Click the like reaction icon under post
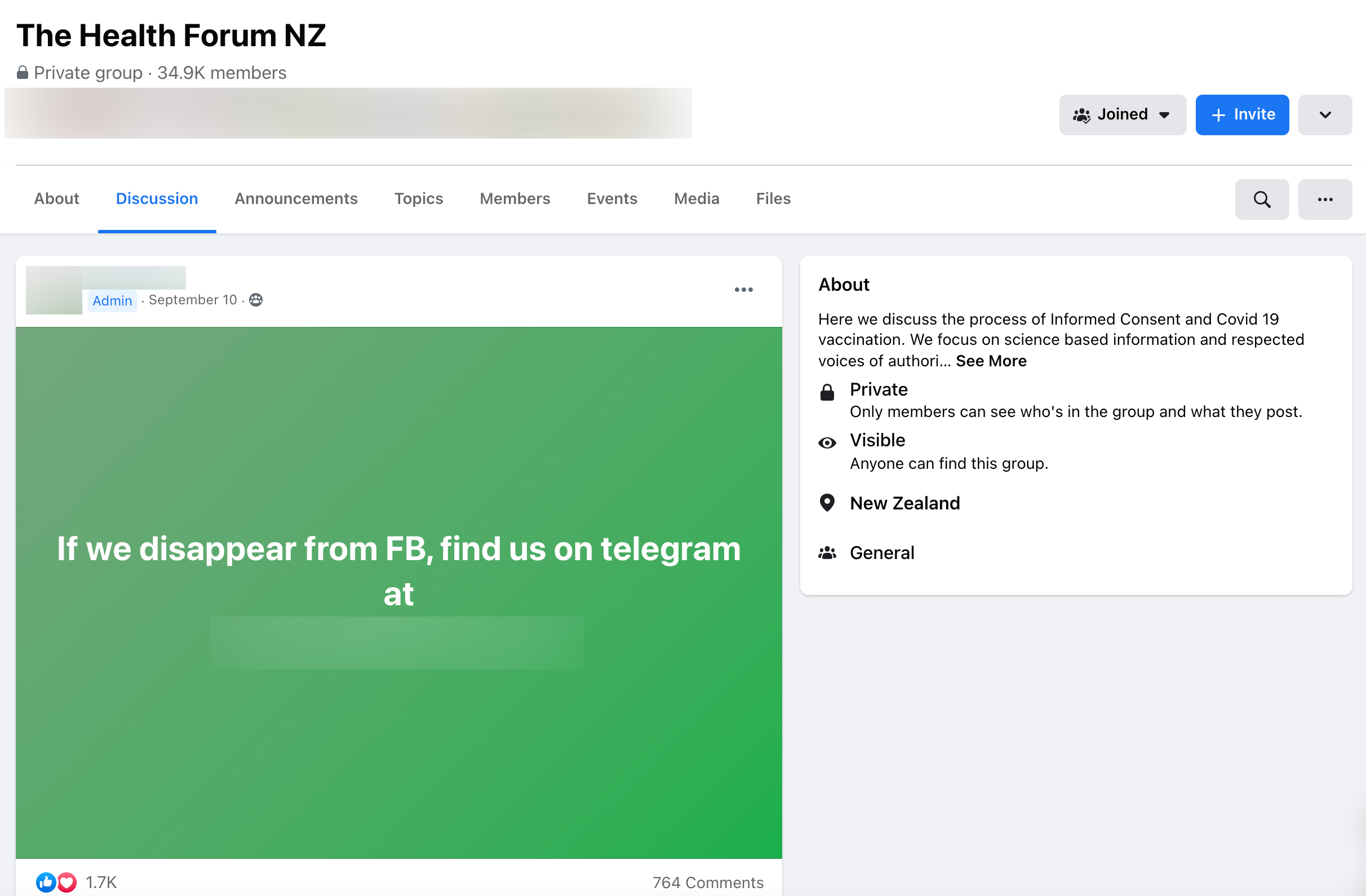 tap(46, 882)
